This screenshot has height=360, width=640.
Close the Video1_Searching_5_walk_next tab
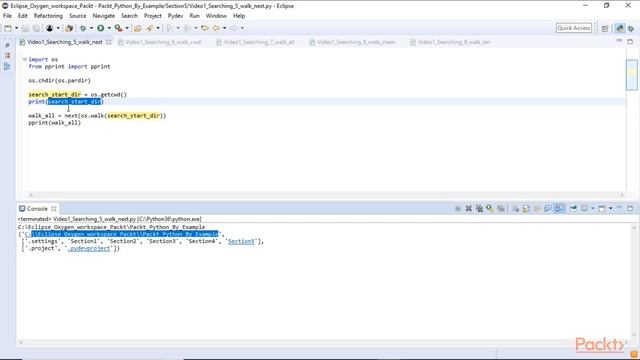109,42
